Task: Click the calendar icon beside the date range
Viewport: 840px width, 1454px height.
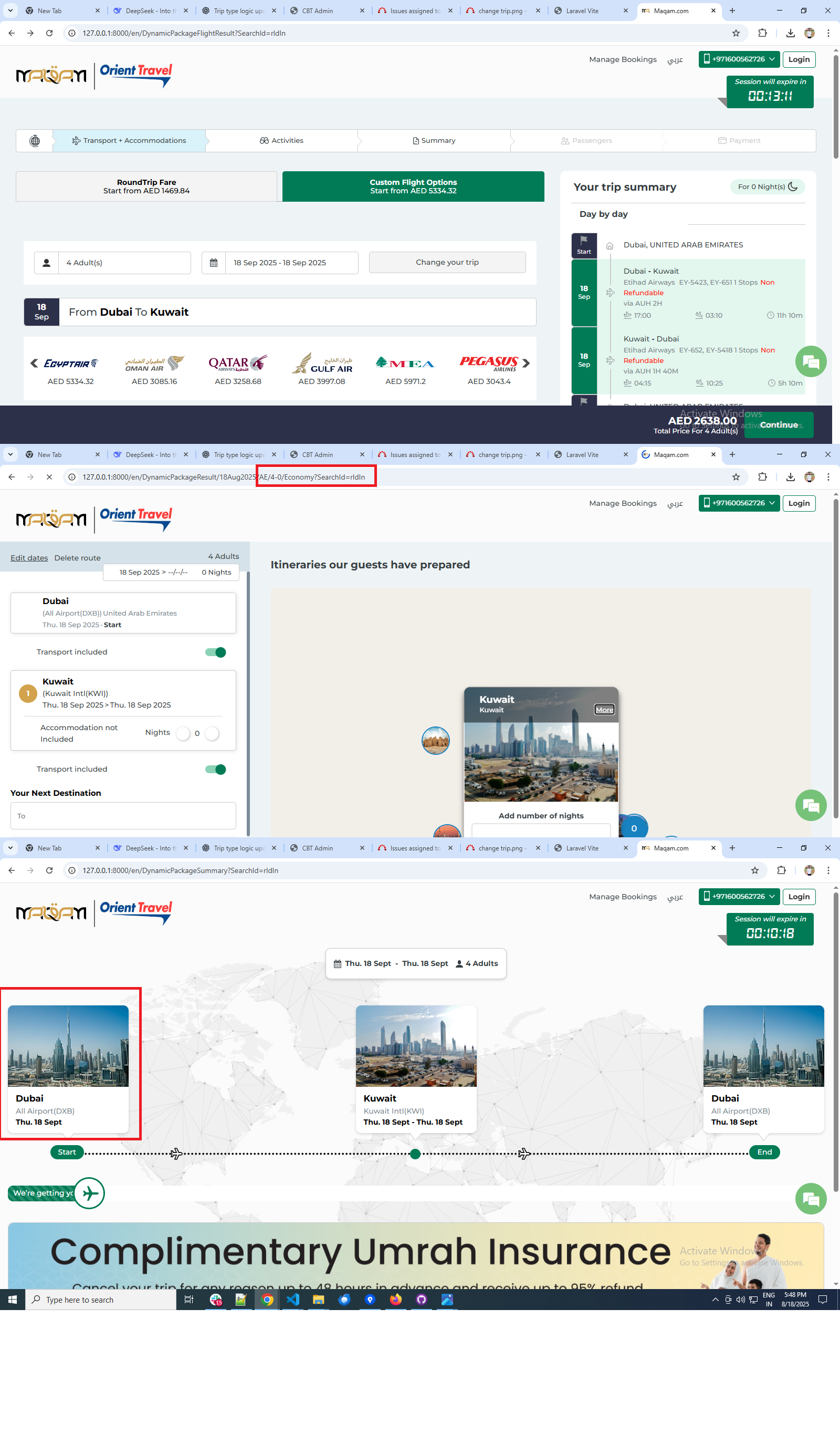Action: click(213, 263)
